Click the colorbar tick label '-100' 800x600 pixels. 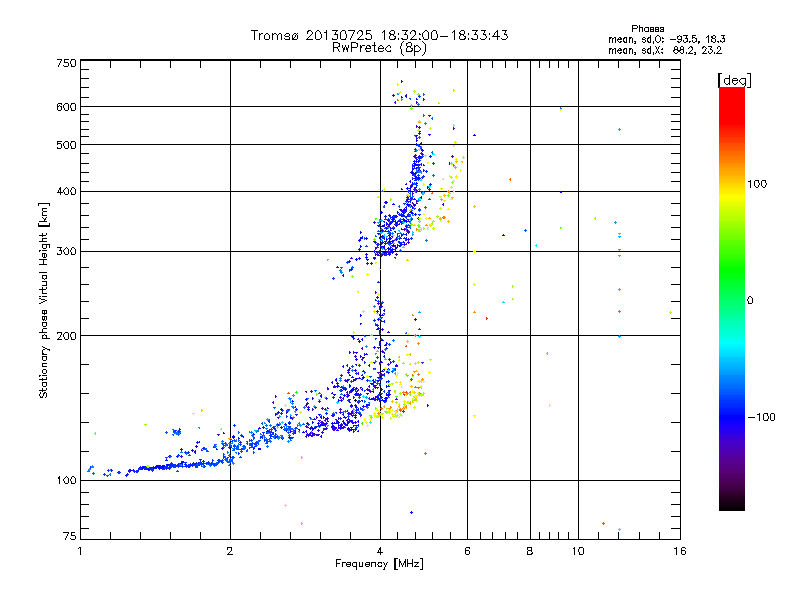761,417
